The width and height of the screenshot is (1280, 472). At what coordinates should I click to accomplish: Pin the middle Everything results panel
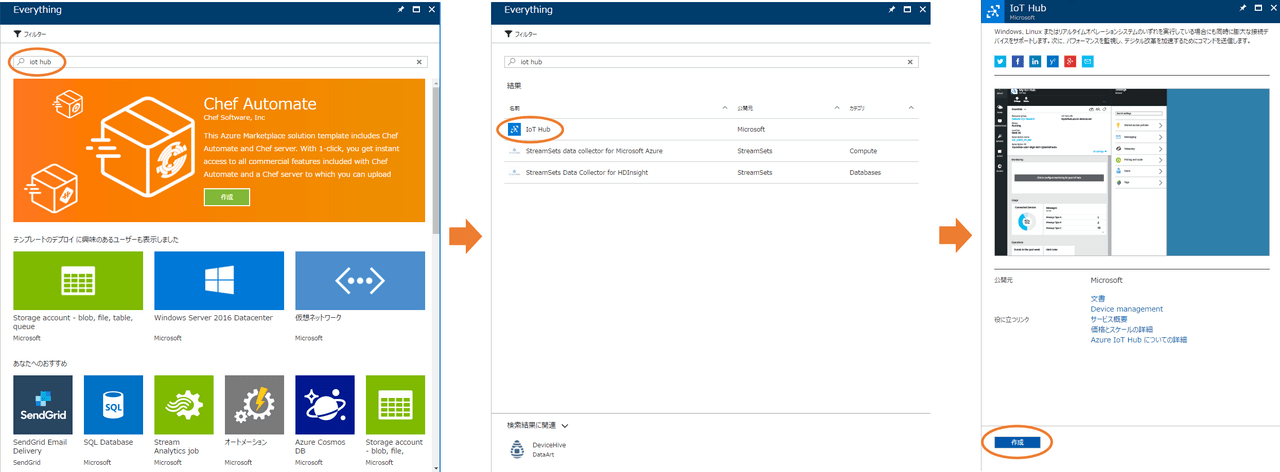(893, 9)
